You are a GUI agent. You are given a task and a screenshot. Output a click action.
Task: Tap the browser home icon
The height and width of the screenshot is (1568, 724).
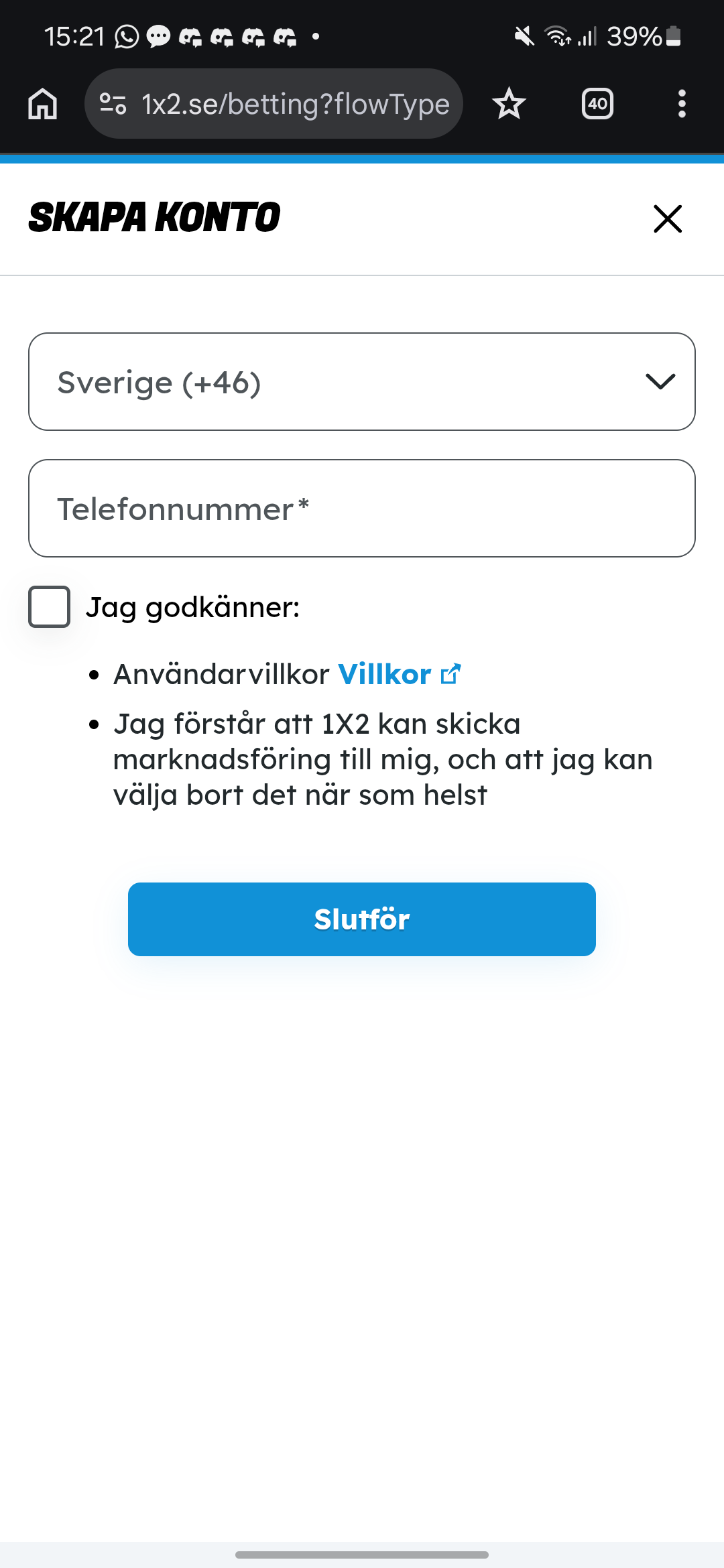pyautogui.click(x=43, y=105)
